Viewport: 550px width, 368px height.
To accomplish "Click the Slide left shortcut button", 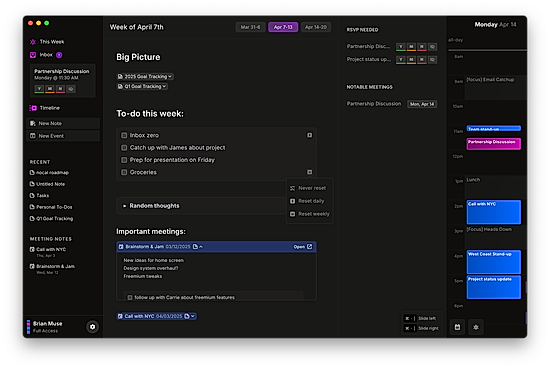I will click(x=420, y=319).
